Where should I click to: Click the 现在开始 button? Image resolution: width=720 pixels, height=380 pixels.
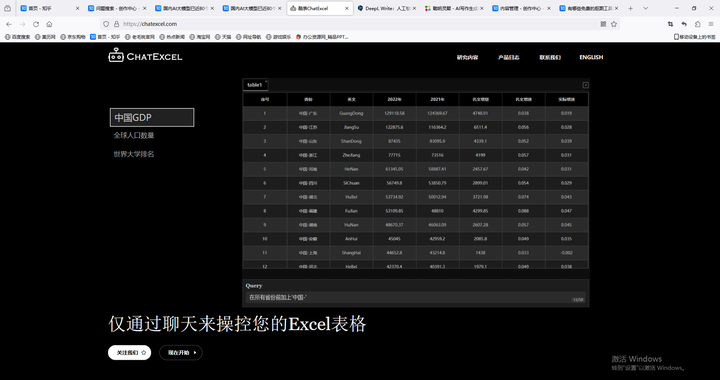181,352
